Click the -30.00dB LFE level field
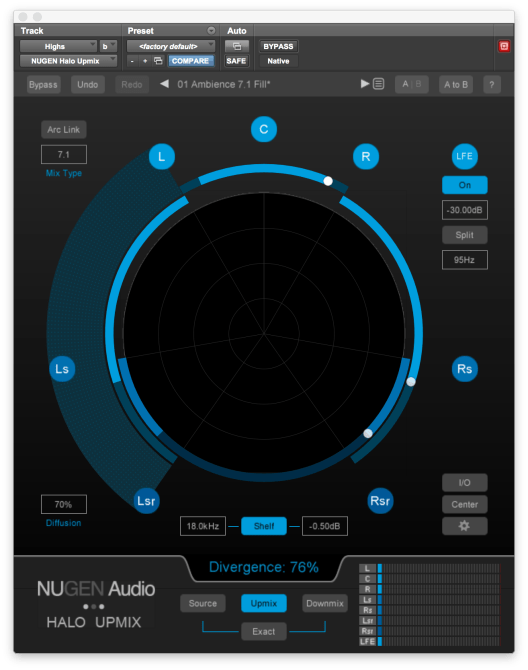Image resolution: width=528 pixels, height=670 pixels. (464, 210)
